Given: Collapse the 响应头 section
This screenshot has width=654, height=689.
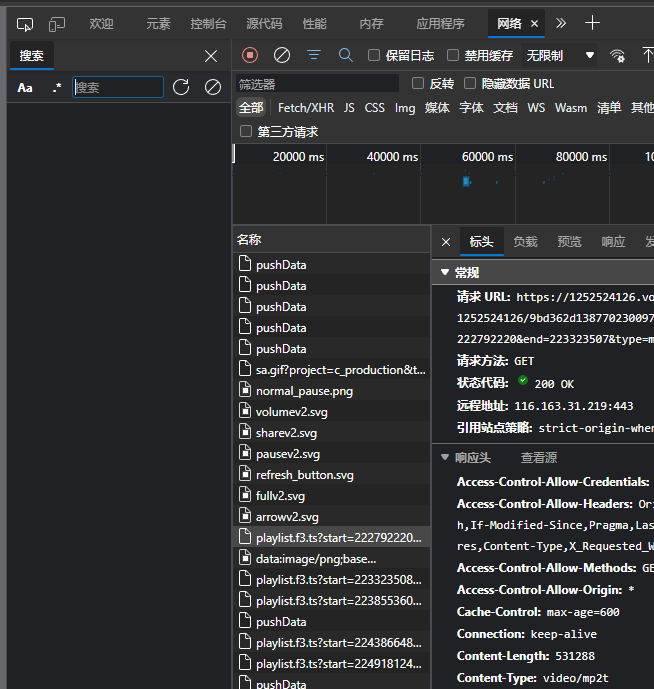Looking at the screenshot, I should [x=445, y=457].
